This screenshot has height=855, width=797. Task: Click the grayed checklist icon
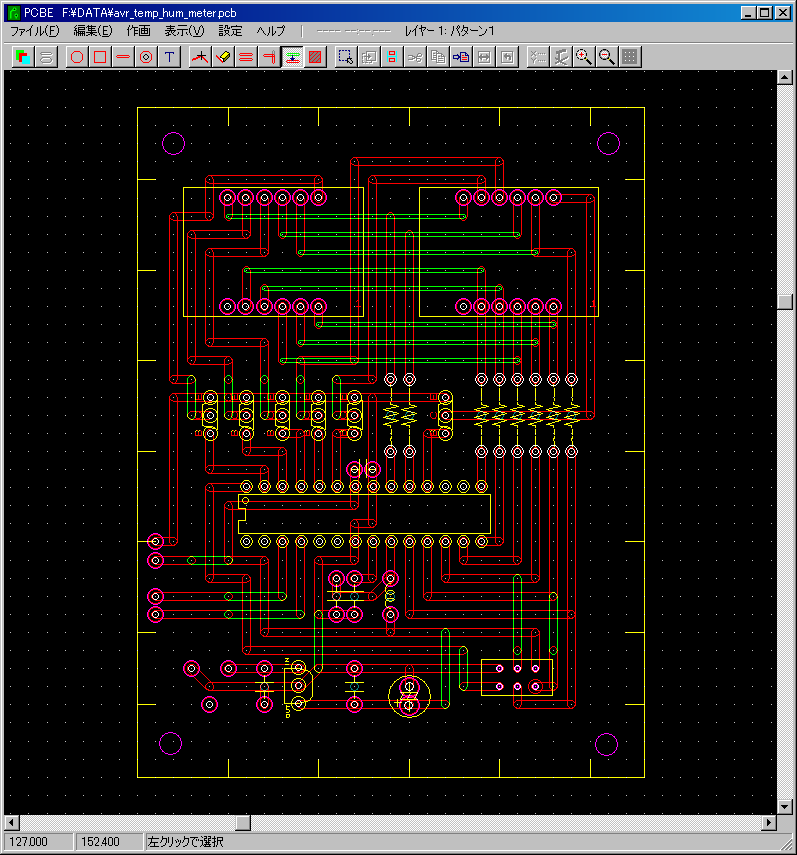tap(538, 57)
